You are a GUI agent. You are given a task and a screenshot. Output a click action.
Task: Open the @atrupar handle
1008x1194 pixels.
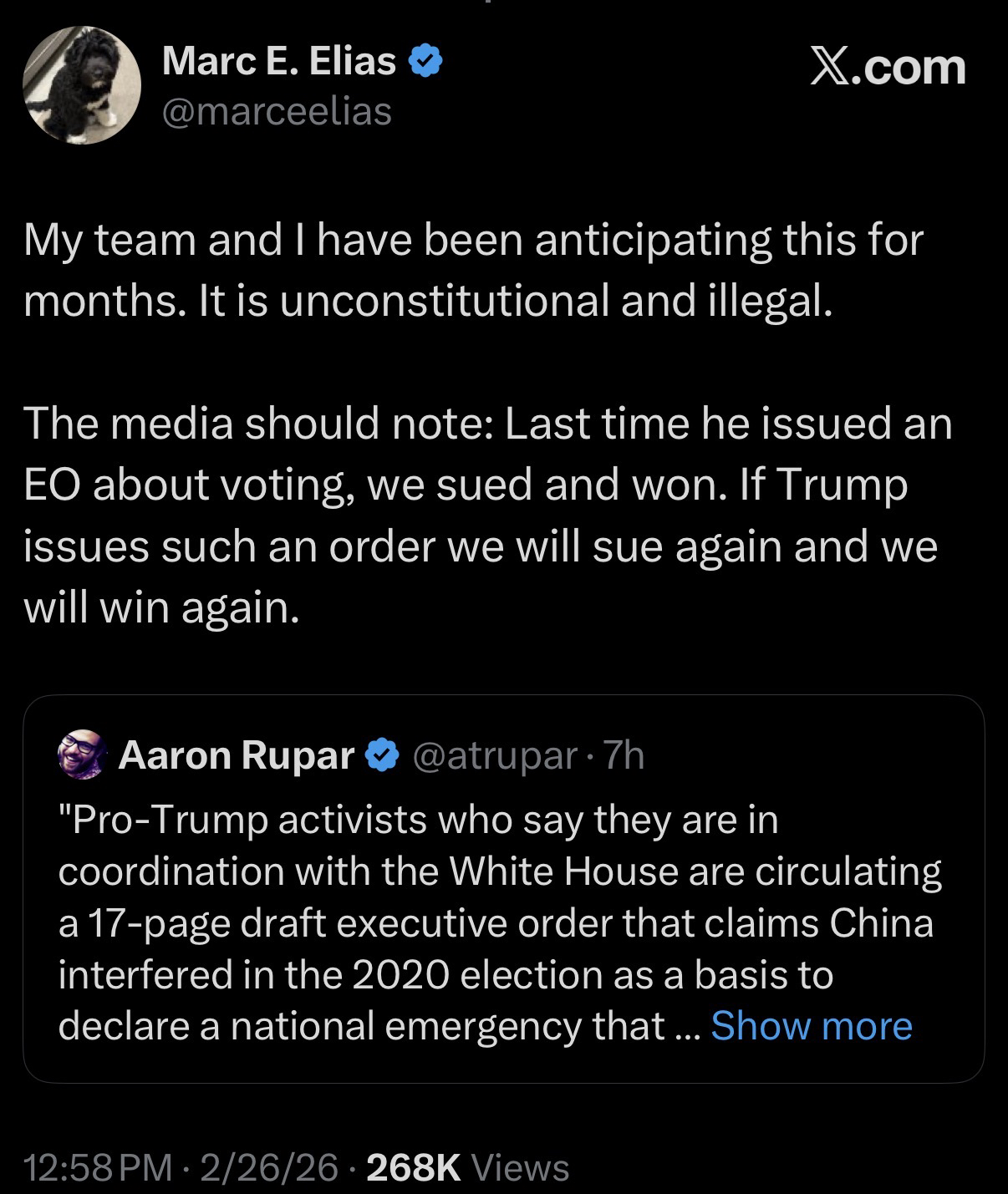click(x=495, y=755)
